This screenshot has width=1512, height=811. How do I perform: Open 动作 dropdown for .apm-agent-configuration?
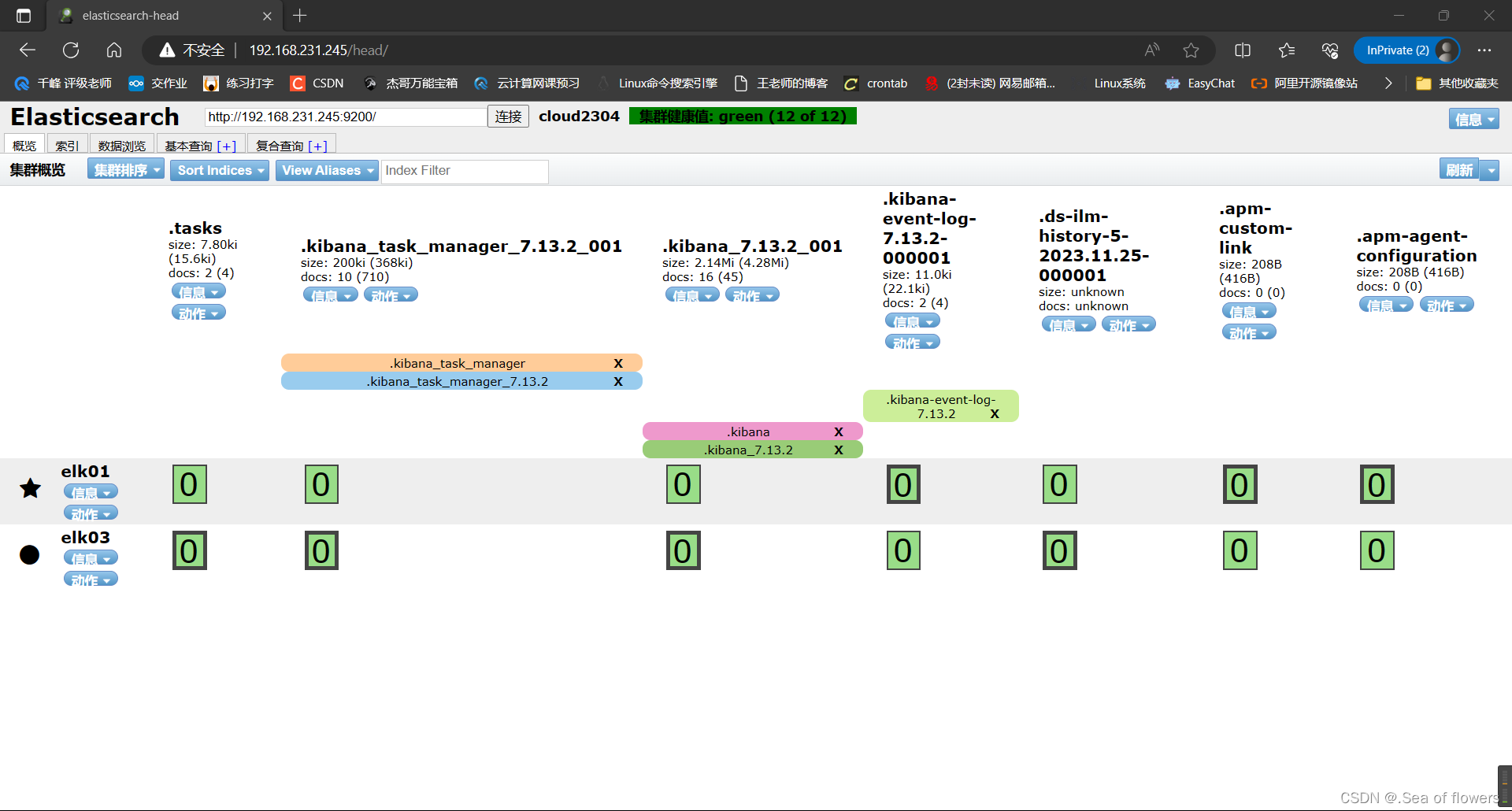1447,306
